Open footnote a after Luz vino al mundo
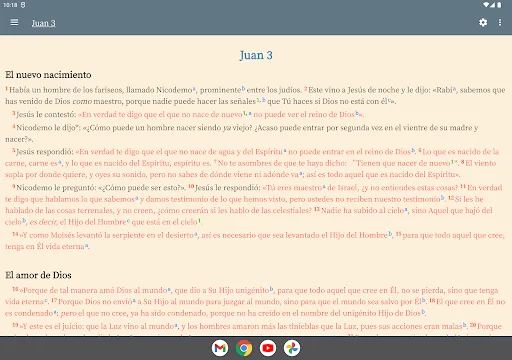The height and width of the screenshot is (360, 512). 176,325
